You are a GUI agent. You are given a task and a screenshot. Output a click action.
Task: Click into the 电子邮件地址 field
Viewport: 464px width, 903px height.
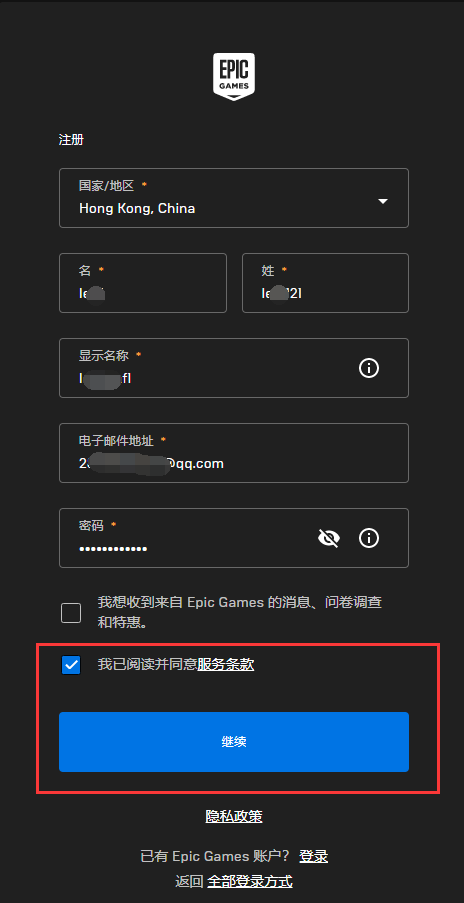pos(234,453)
